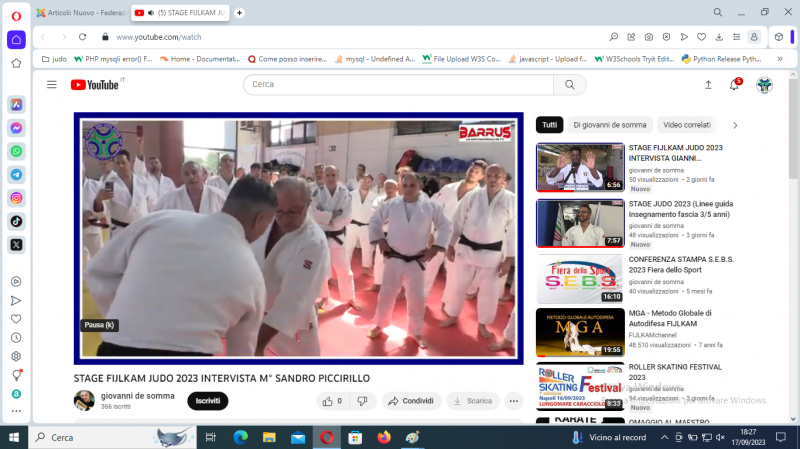Show hidden system tray icons arrow
The image size is (800, 449).
[664, 437]
